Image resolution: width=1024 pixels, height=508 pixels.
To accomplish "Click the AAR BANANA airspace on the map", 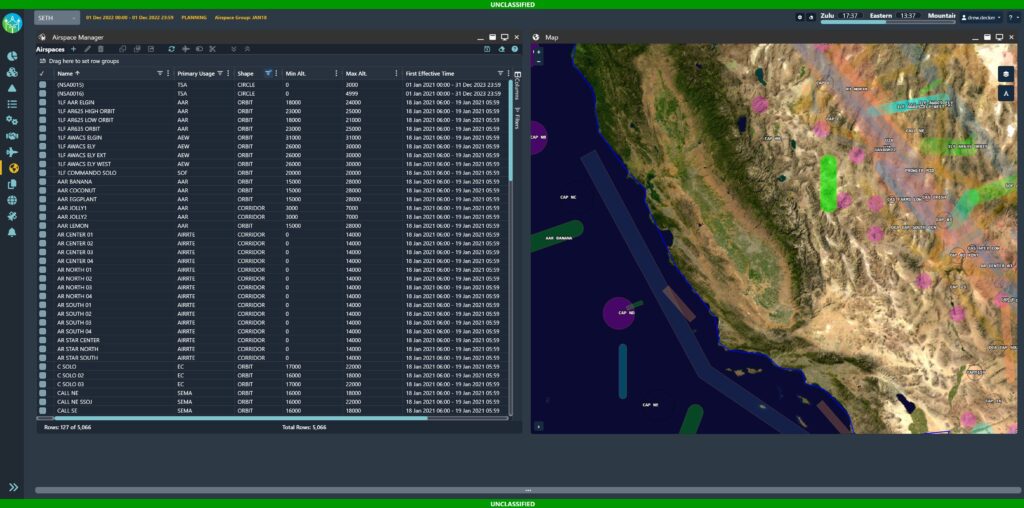I will (557, 236).
